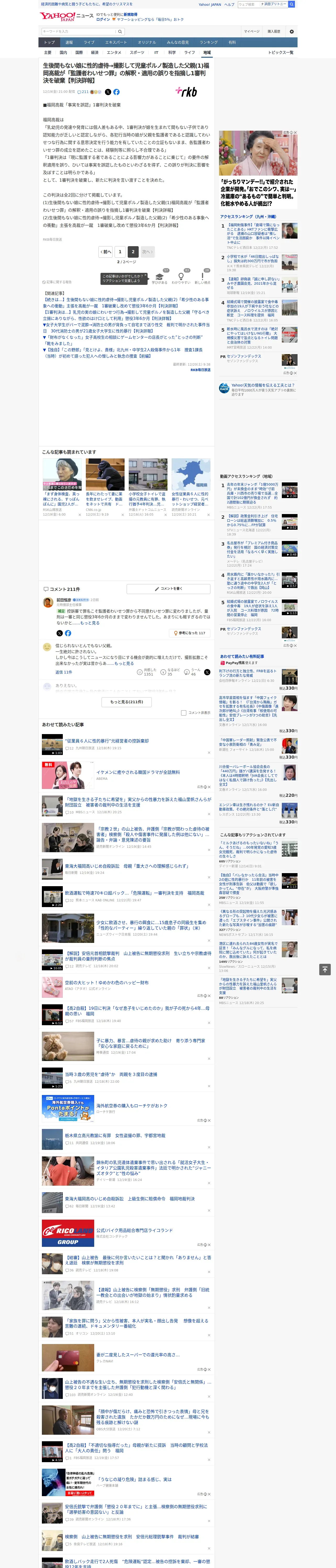Click 購入履歴 link
Image resolution: width=336 pixels, height=1568 pixels.
point(274,32)
